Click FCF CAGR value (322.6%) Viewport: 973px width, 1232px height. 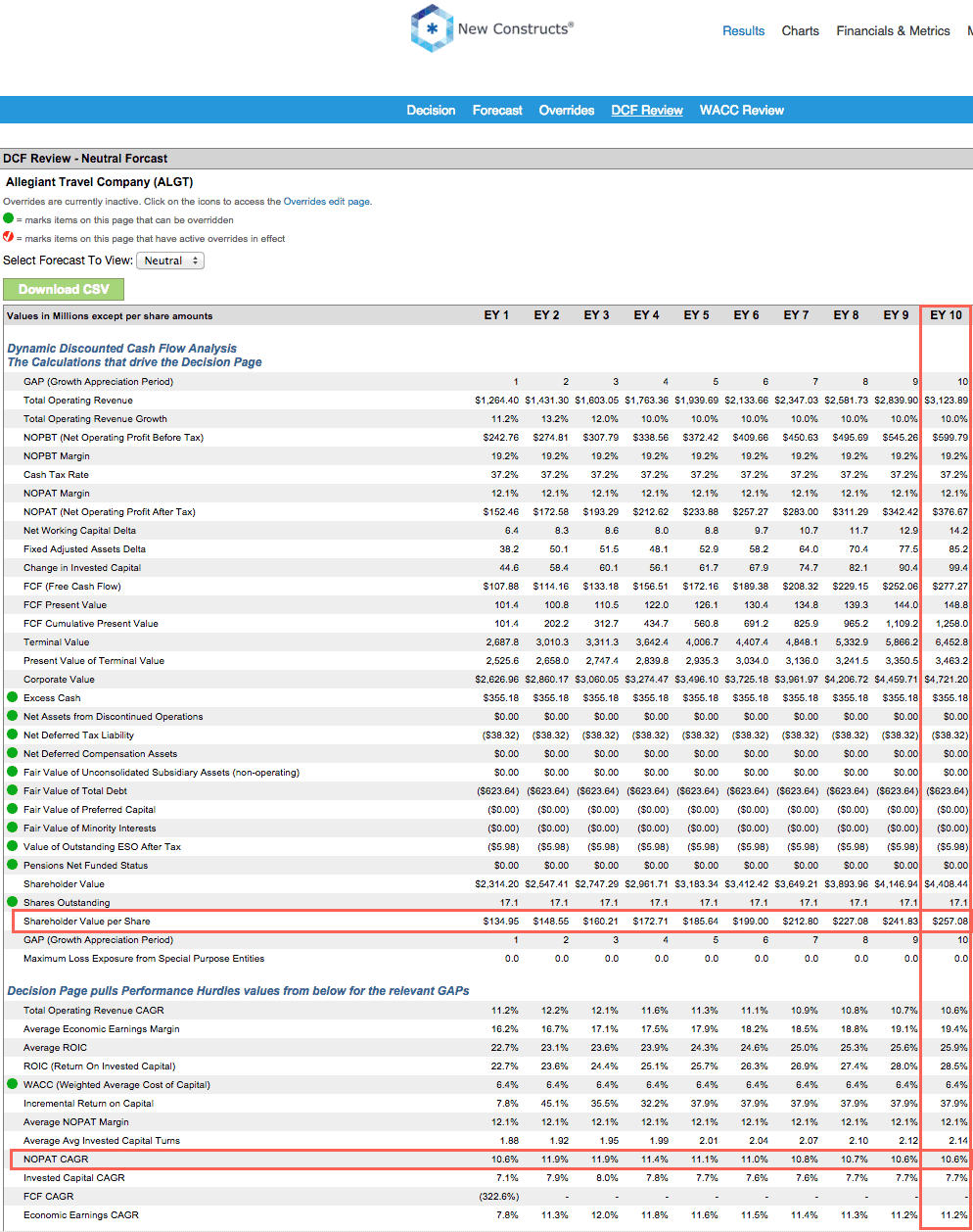(499, 1197)
